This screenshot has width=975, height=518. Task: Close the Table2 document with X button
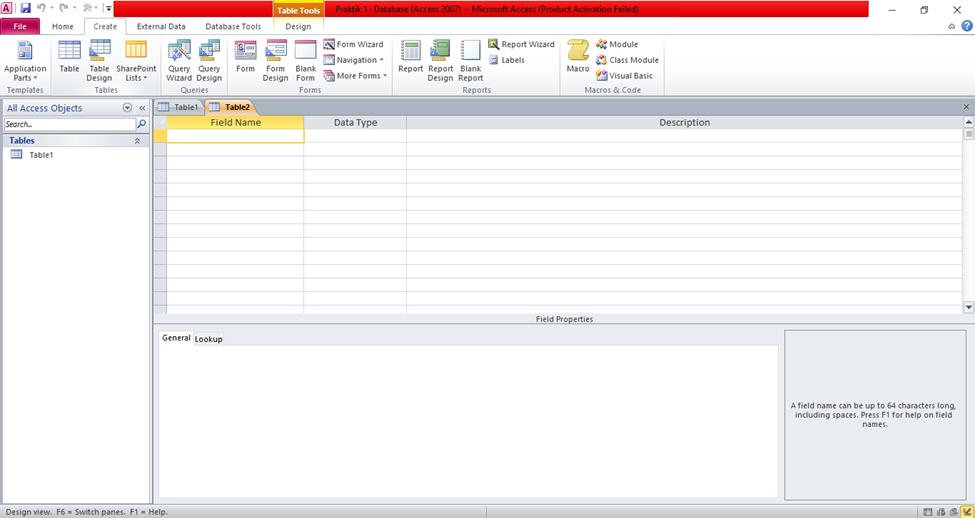coord(966,107)
